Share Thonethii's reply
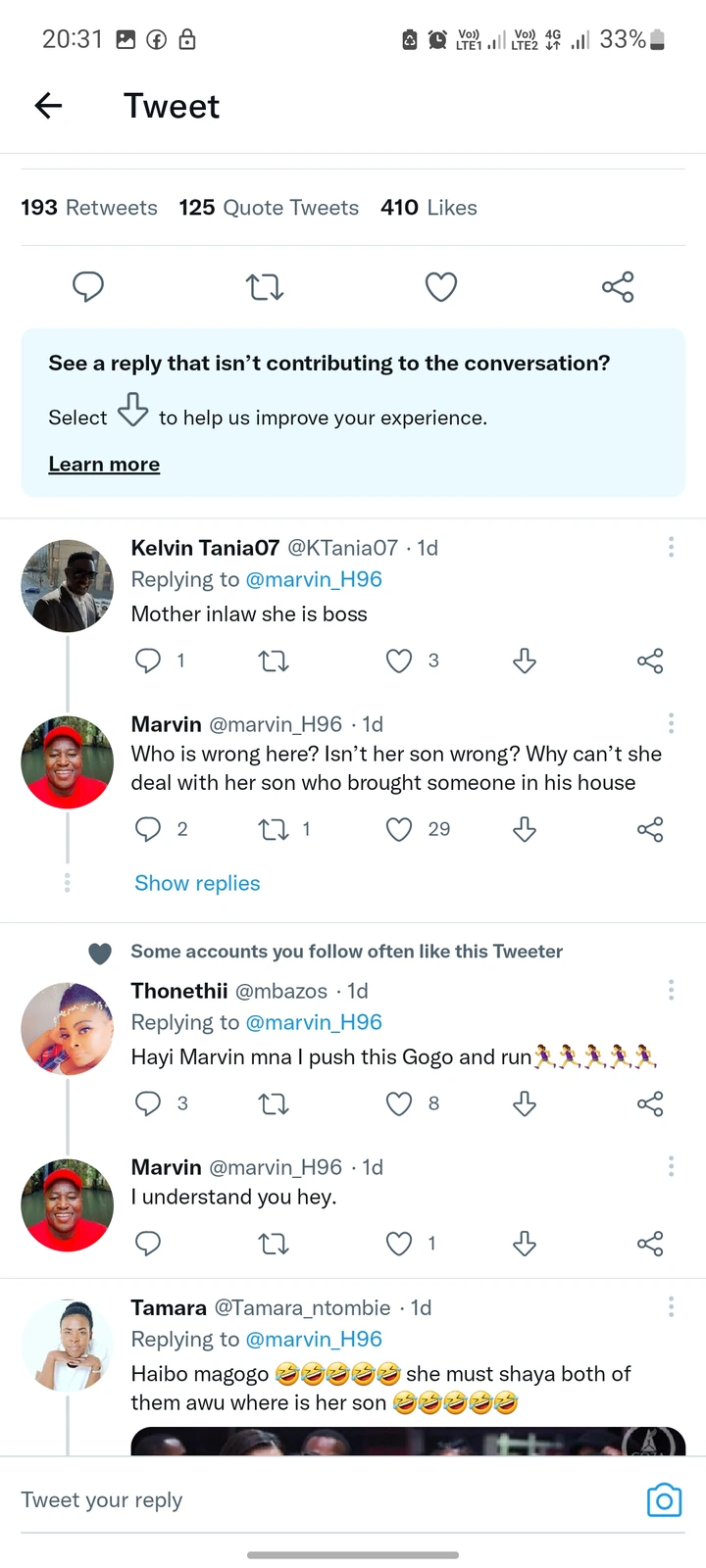Image resolution: width=706 pixels, height=1568 pixels. click(x=650, y=1103)
